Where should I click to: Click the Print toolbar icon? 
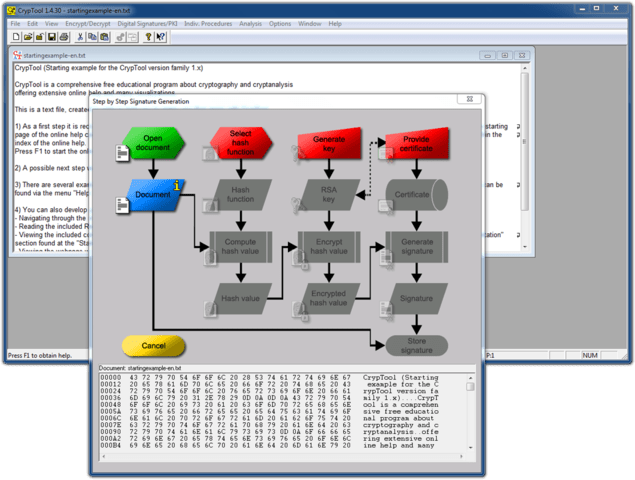(x=64, y=37)
